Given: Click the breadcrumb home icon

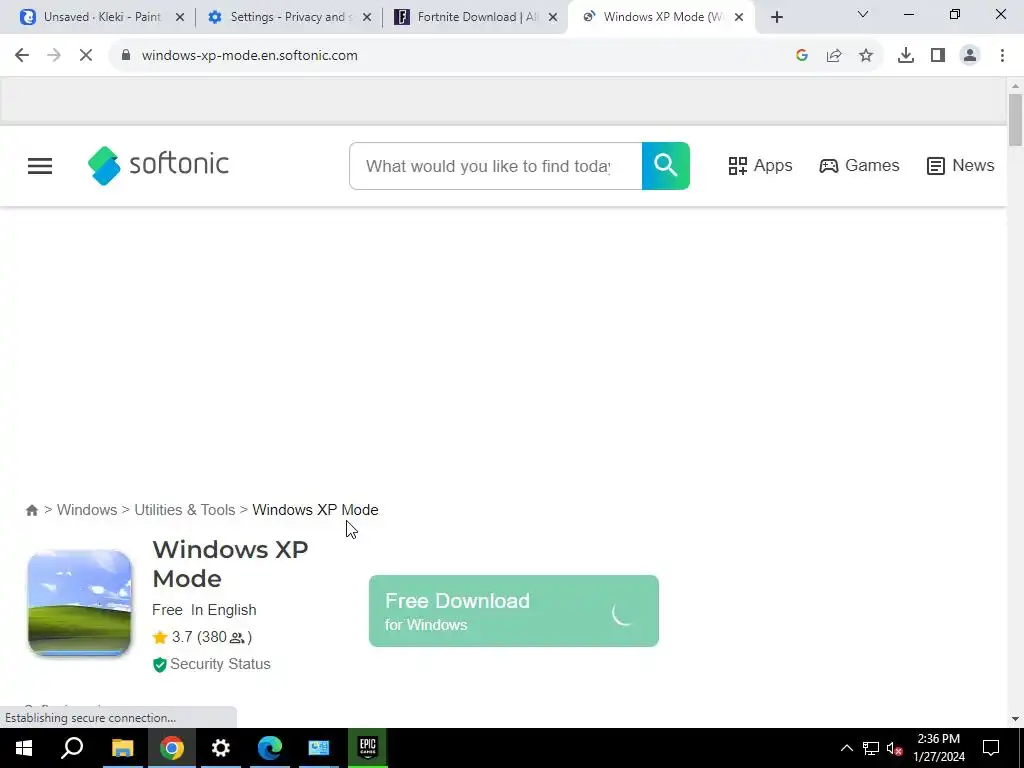Looking at the screenshot, I should click(x=31, y=510).
